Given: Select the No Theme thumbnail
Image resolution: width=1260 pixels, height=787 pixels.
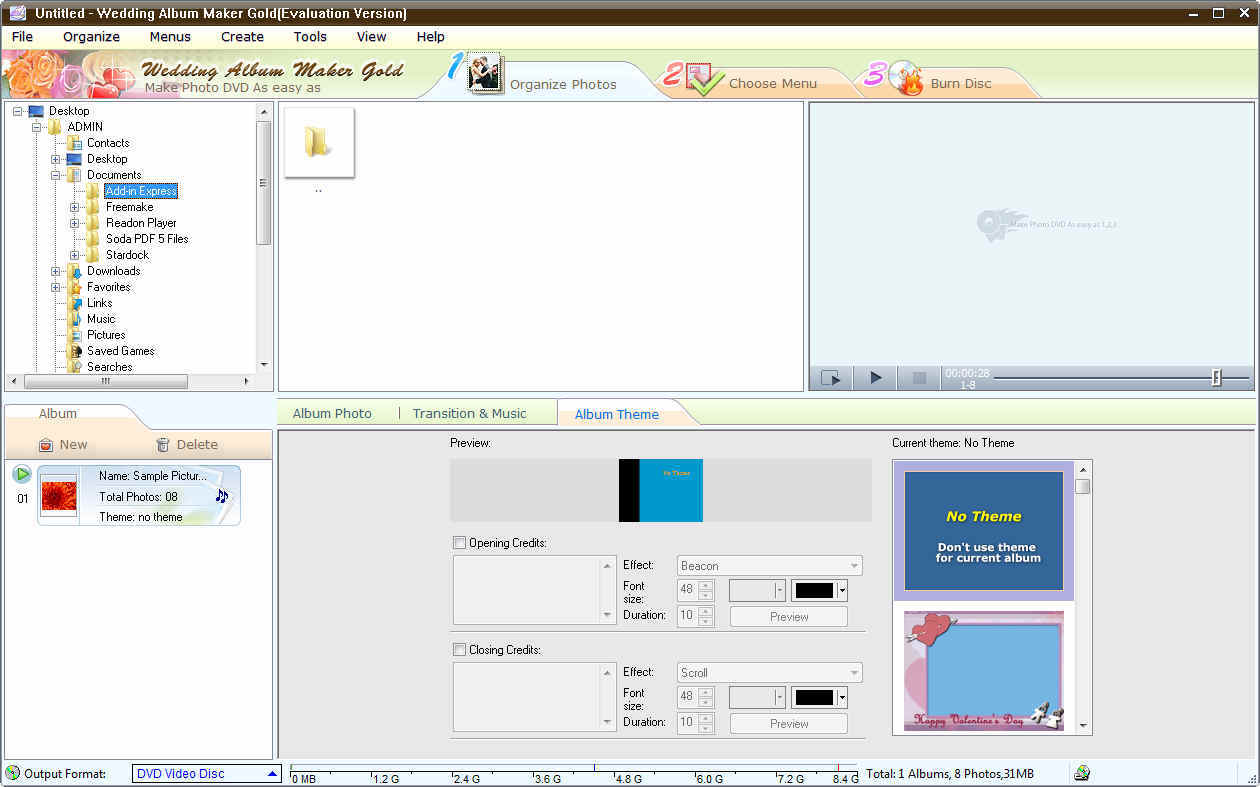Looking at the screenshot, I should pyautogui.click(x=983, y=530).
